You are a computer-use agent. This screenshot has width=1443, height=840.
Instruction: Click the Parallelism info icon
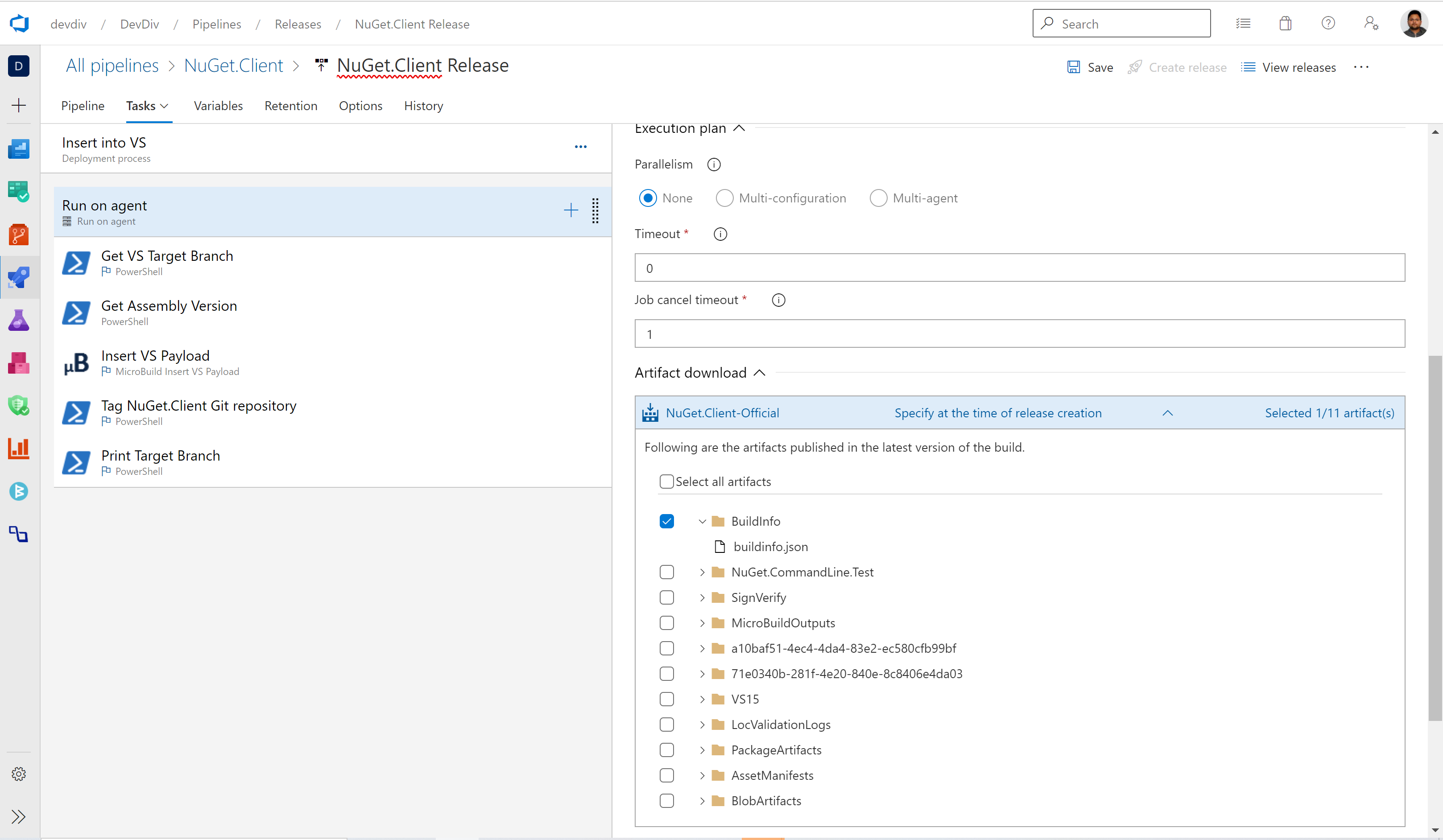tap(714, 165)
